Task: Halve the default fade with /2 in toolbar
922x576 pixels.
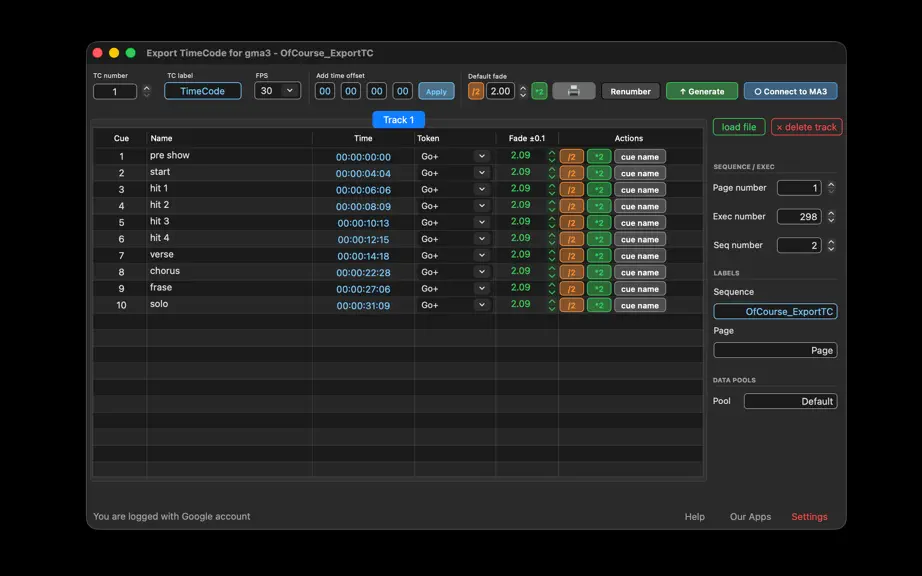Action: [476, 91]
